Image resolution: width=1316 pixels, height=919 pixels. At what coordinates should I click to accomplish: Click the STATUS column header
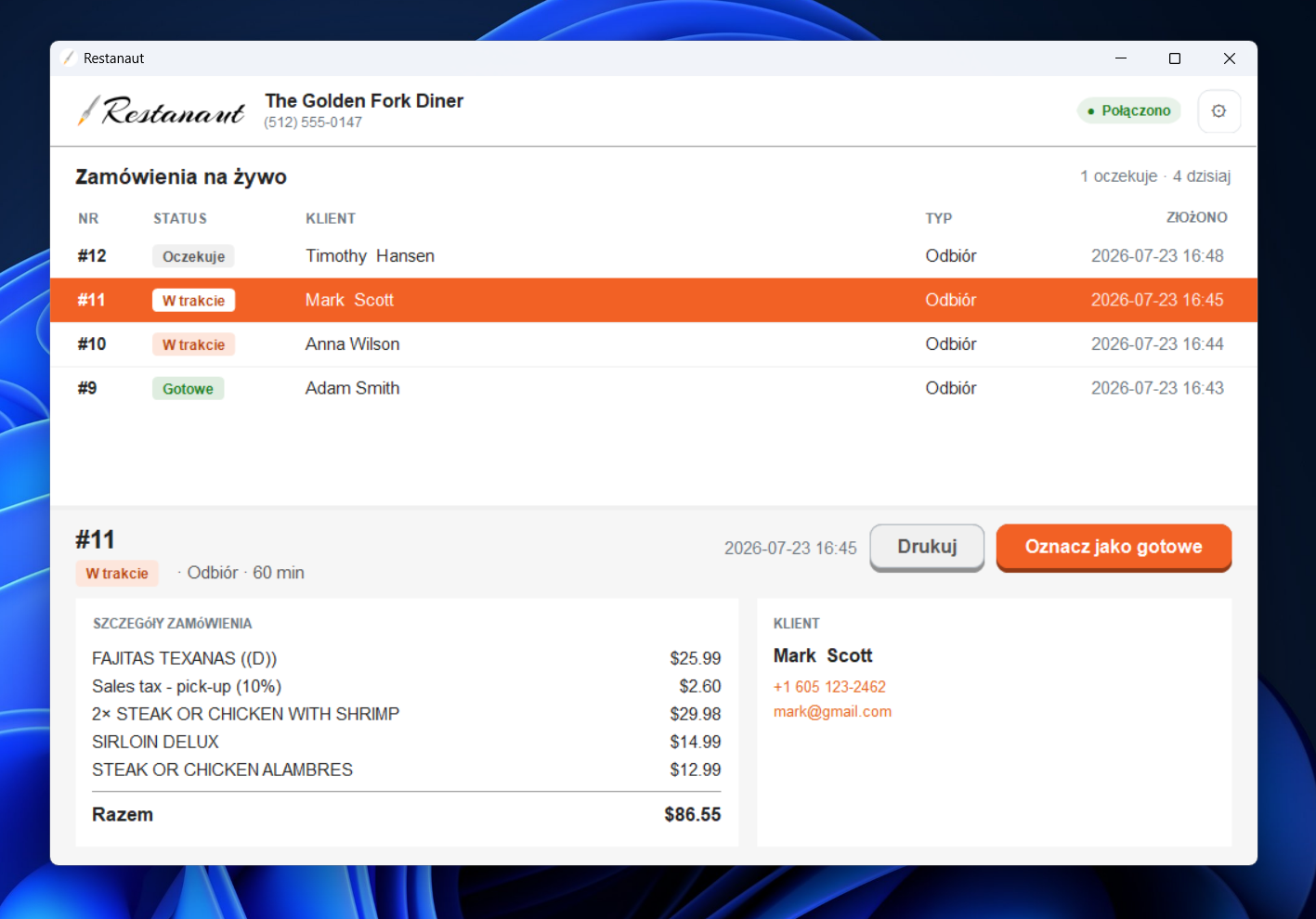(x=180, y=219)
